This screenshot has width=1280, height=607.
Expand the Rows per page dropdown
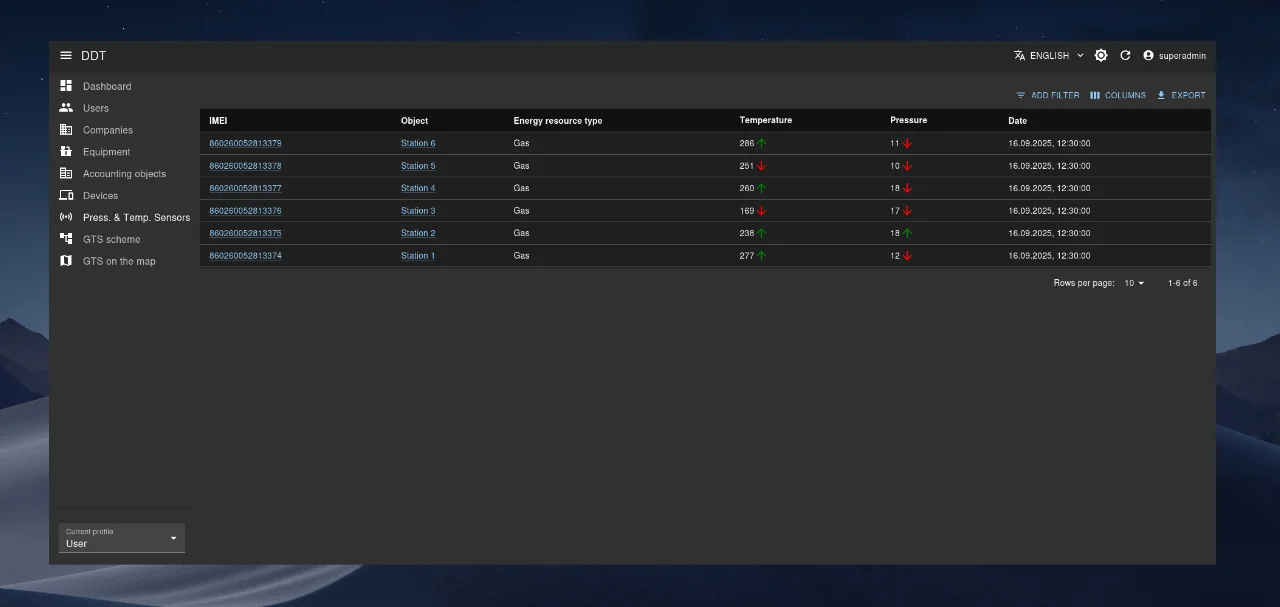1134,283
